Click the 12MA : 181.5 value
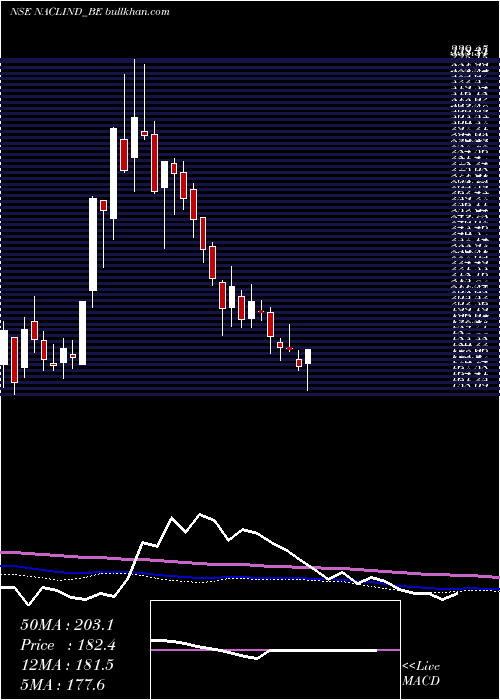The width and height of the screenshot is (500, 700). click(x=66, y=665)
